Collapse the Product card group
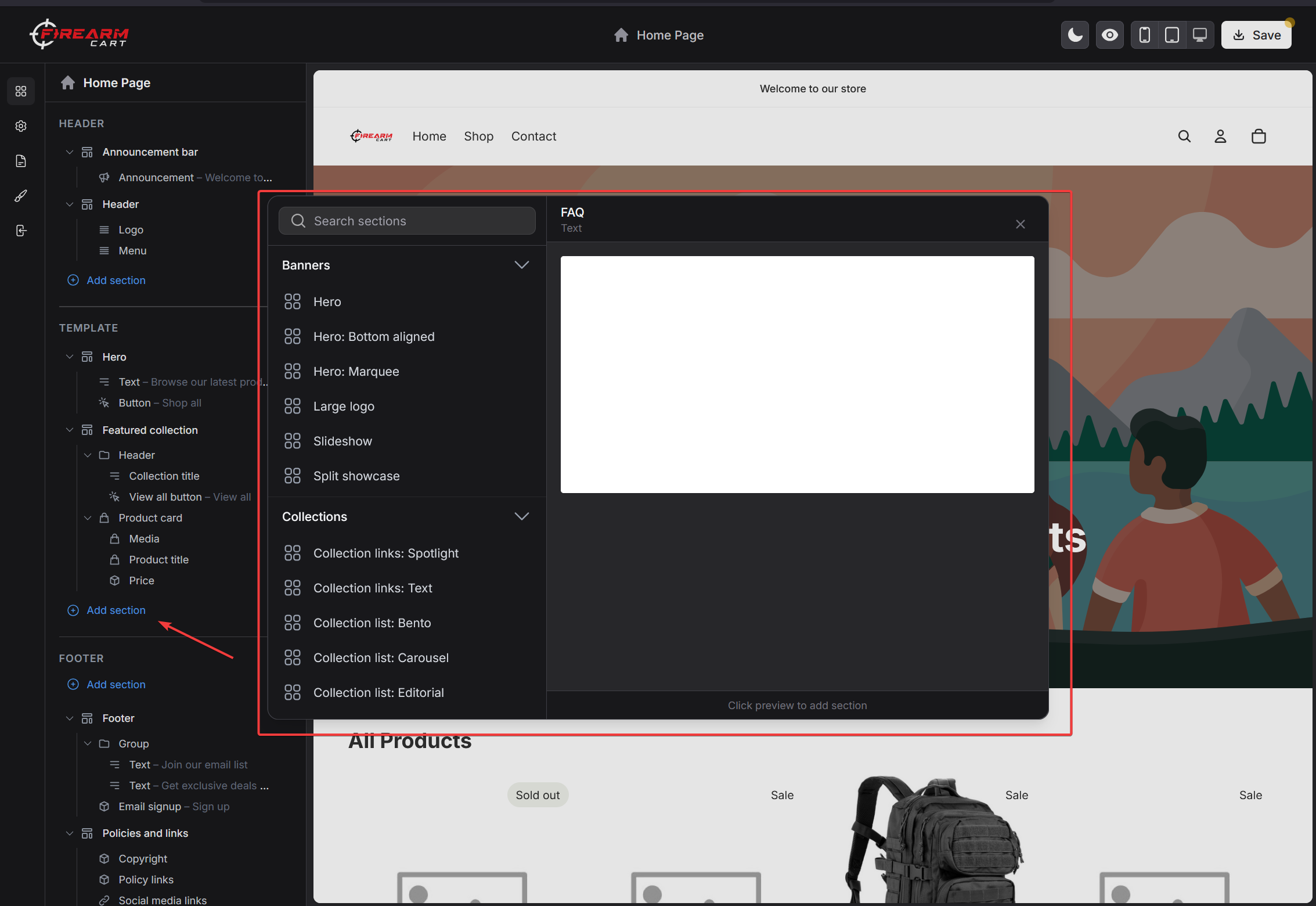The height and width of the screenshot is (906, 1316). click(x=88, y=517)
